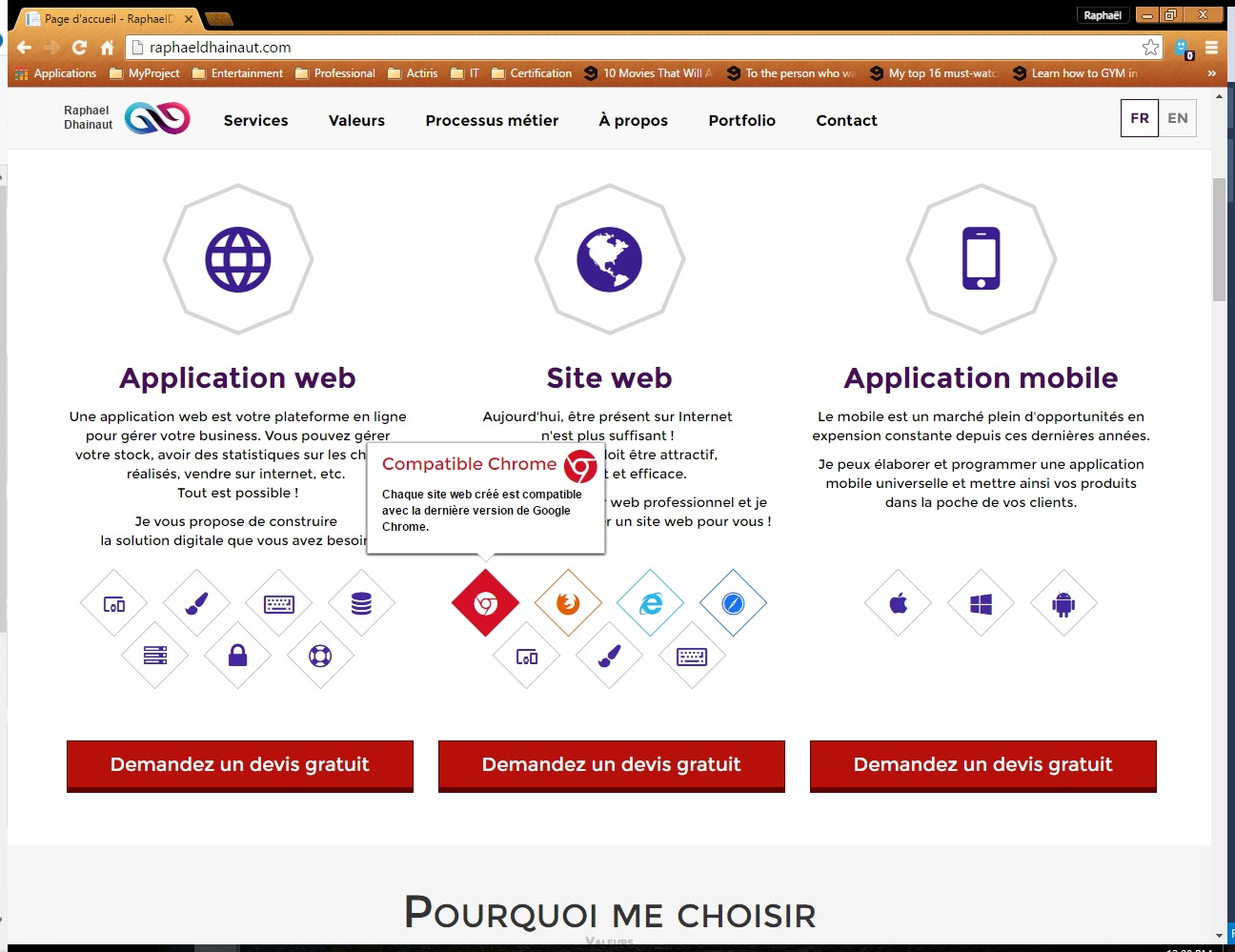Go to Processus métier in the navigation
The width and height of the screenshot is (1235, 952).
[492, 120]
